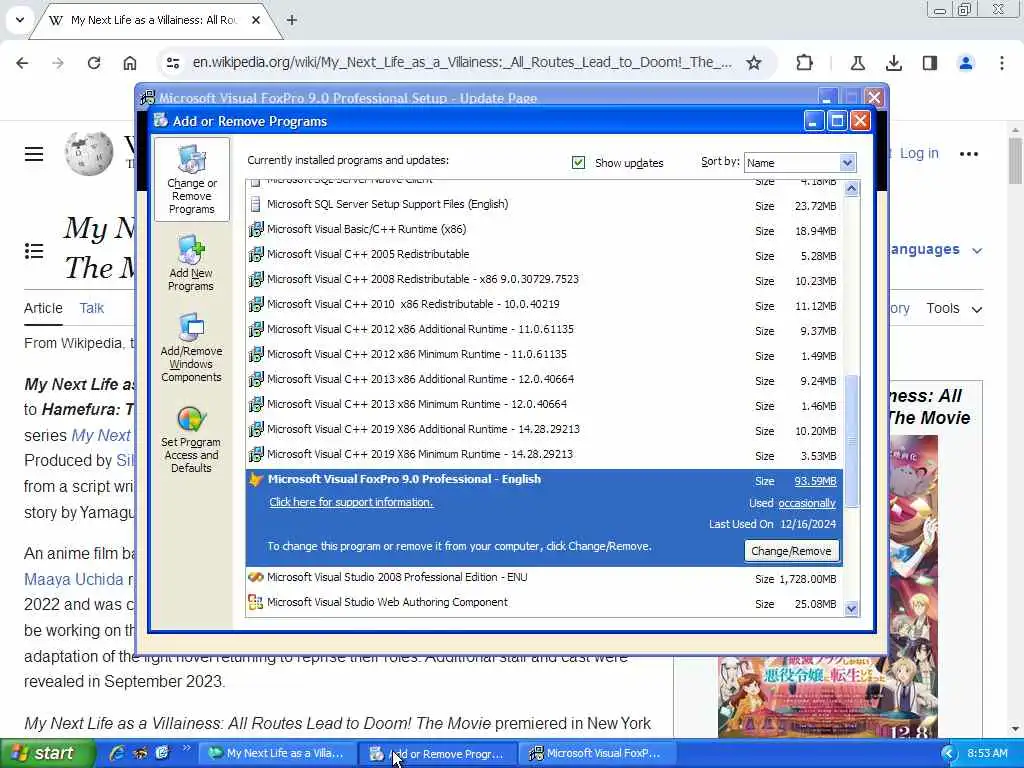View site information icon in address bar
This screenshot has width=1024, height=768.
click(x=173, y=63)
